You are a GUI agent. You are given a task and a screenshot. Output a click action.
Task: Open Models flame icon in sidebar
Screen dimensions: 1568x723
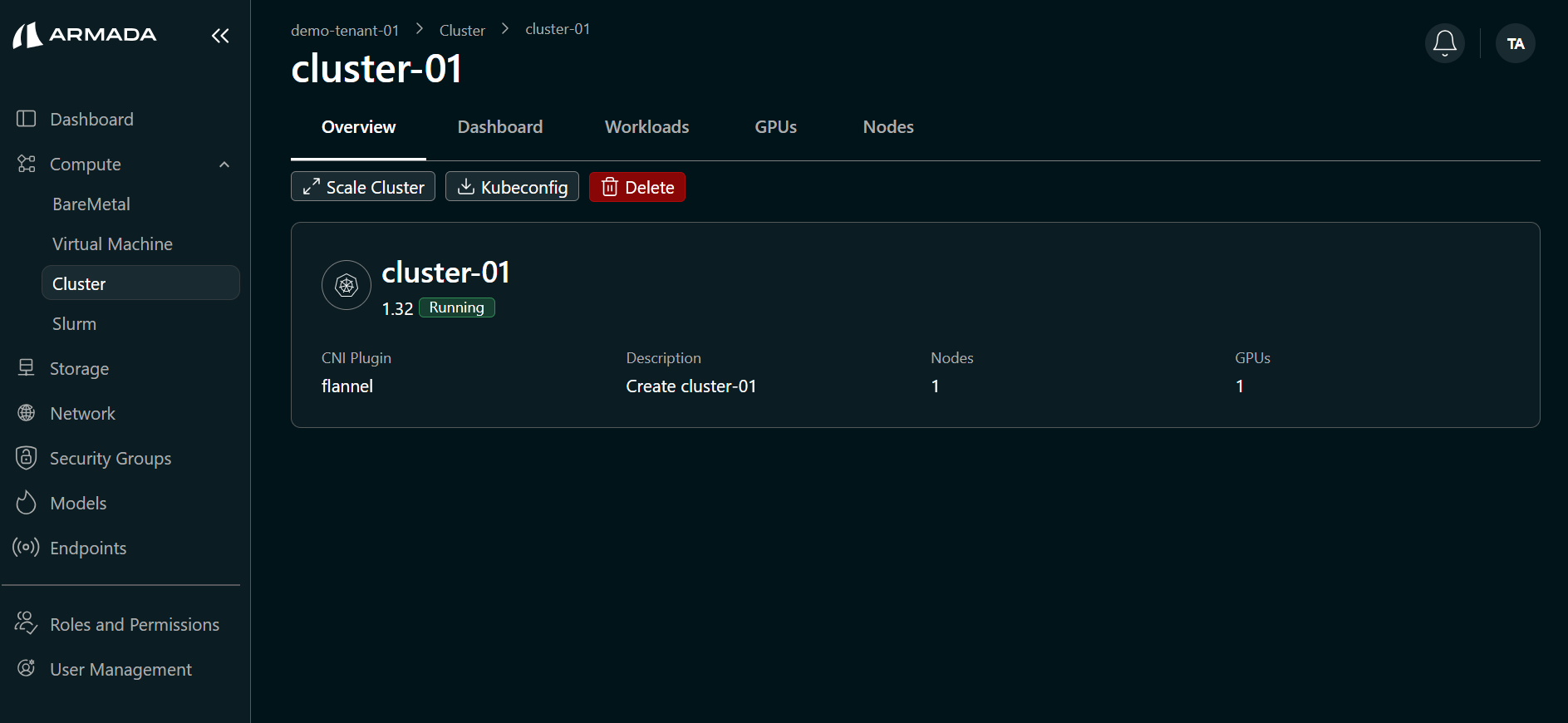tap(27, 503)
